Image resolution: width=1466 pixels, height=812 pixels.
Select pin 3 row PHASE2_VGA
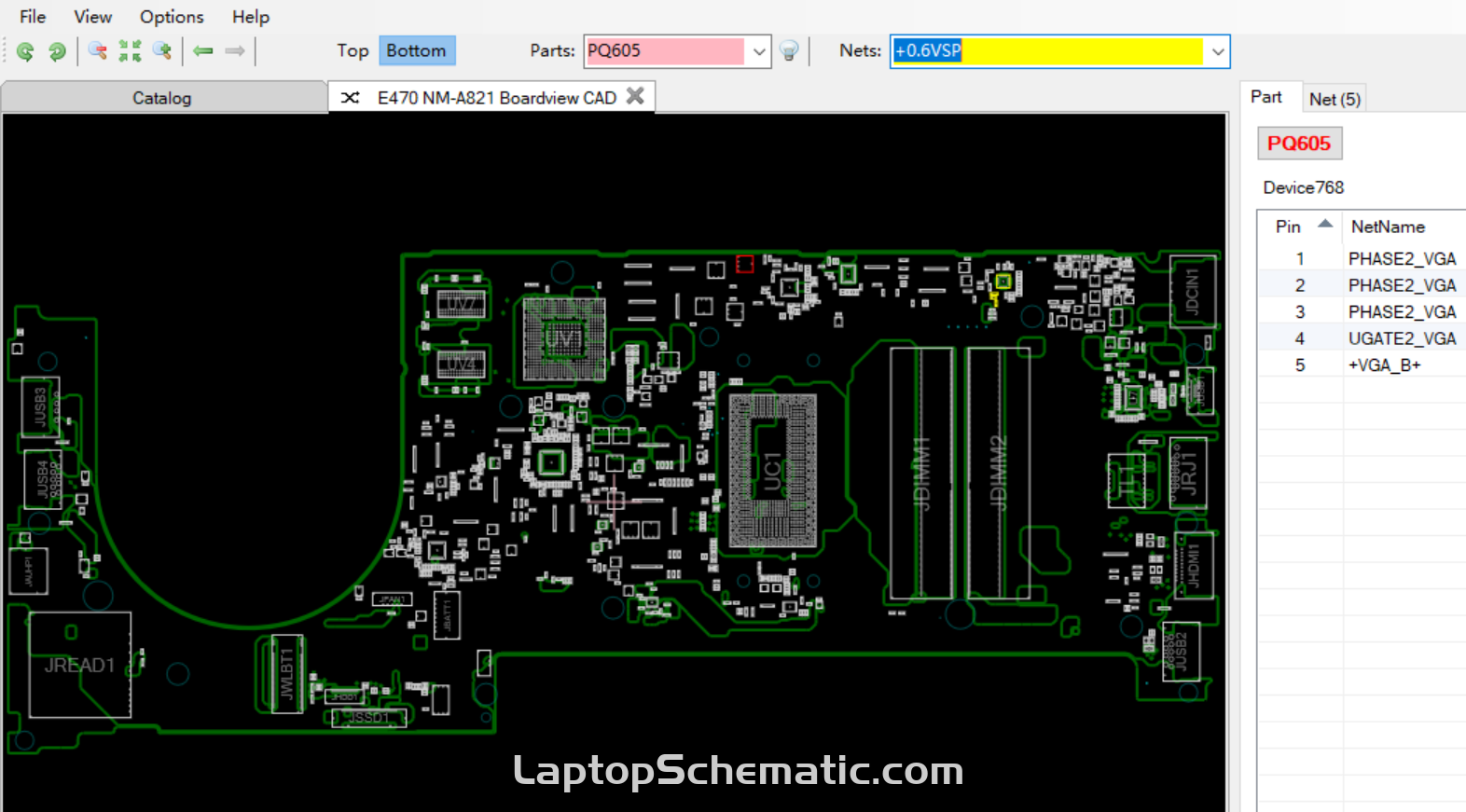pos(1362,311)
